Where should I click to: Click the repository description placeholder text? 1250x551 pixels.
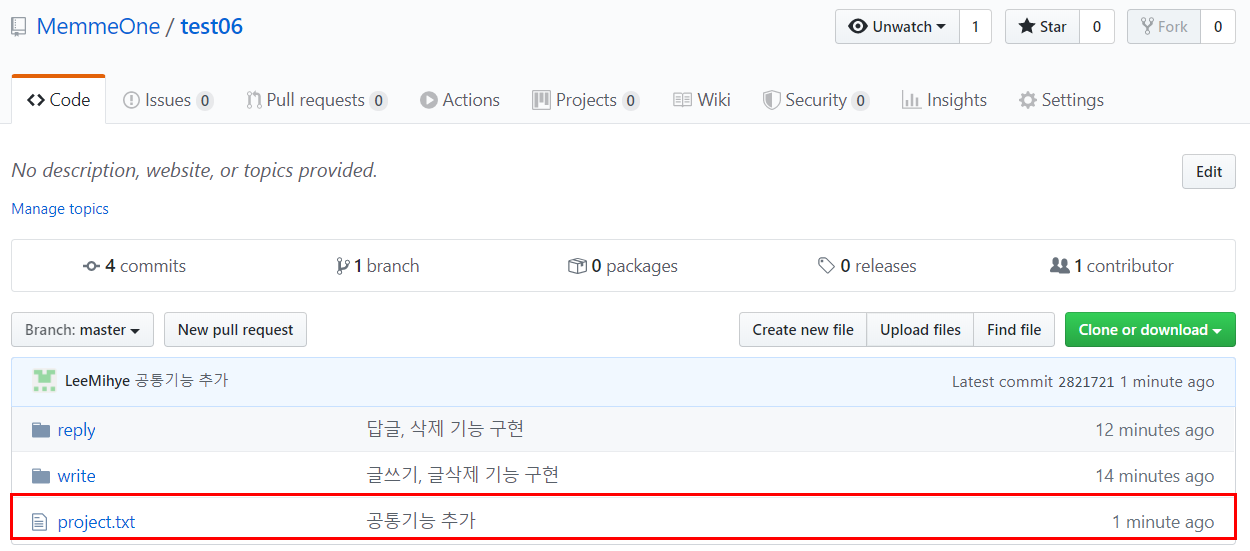coord(195,170)
